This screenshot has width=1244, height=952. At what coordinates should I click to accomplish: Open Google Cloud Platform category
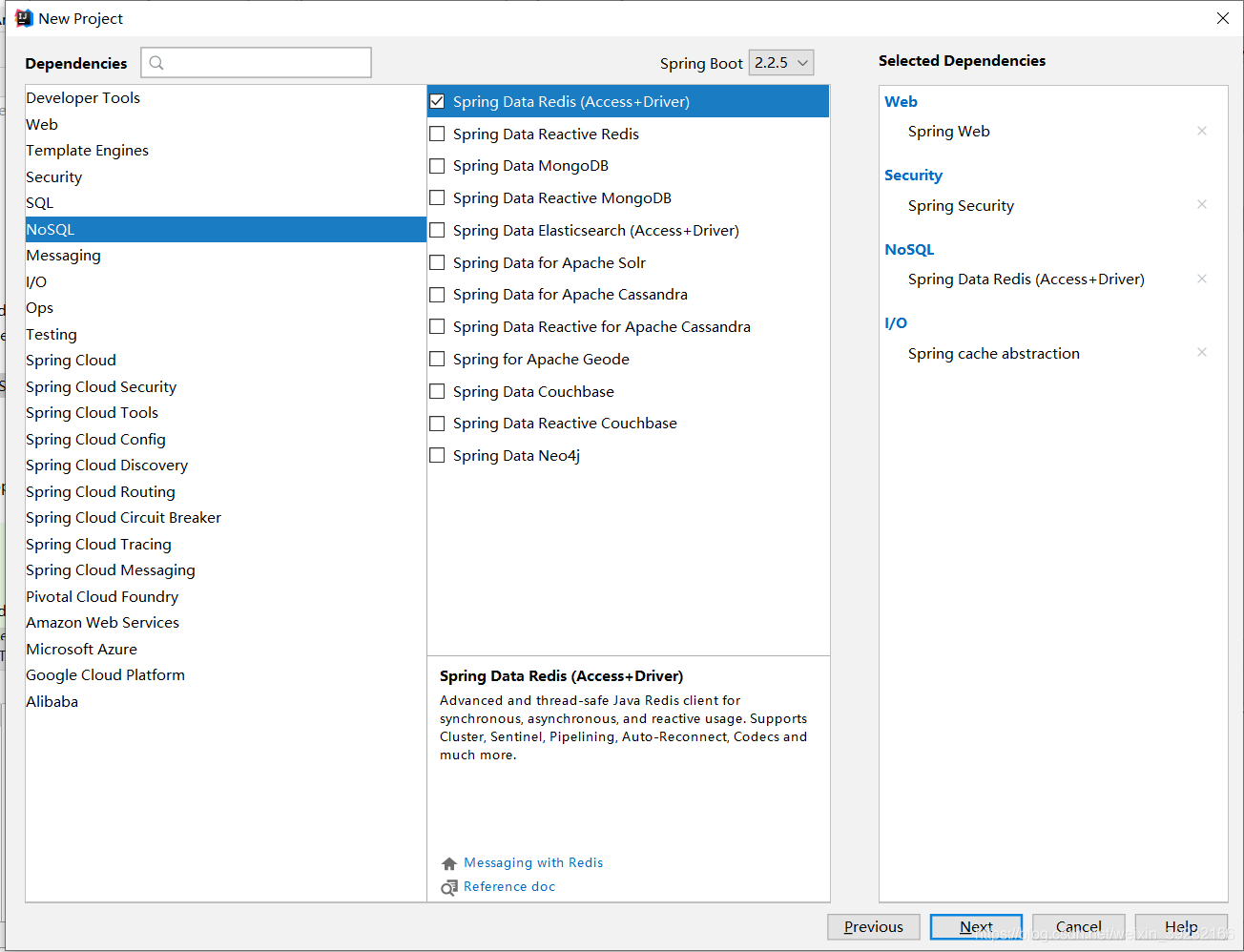click(x=225, y=674)
